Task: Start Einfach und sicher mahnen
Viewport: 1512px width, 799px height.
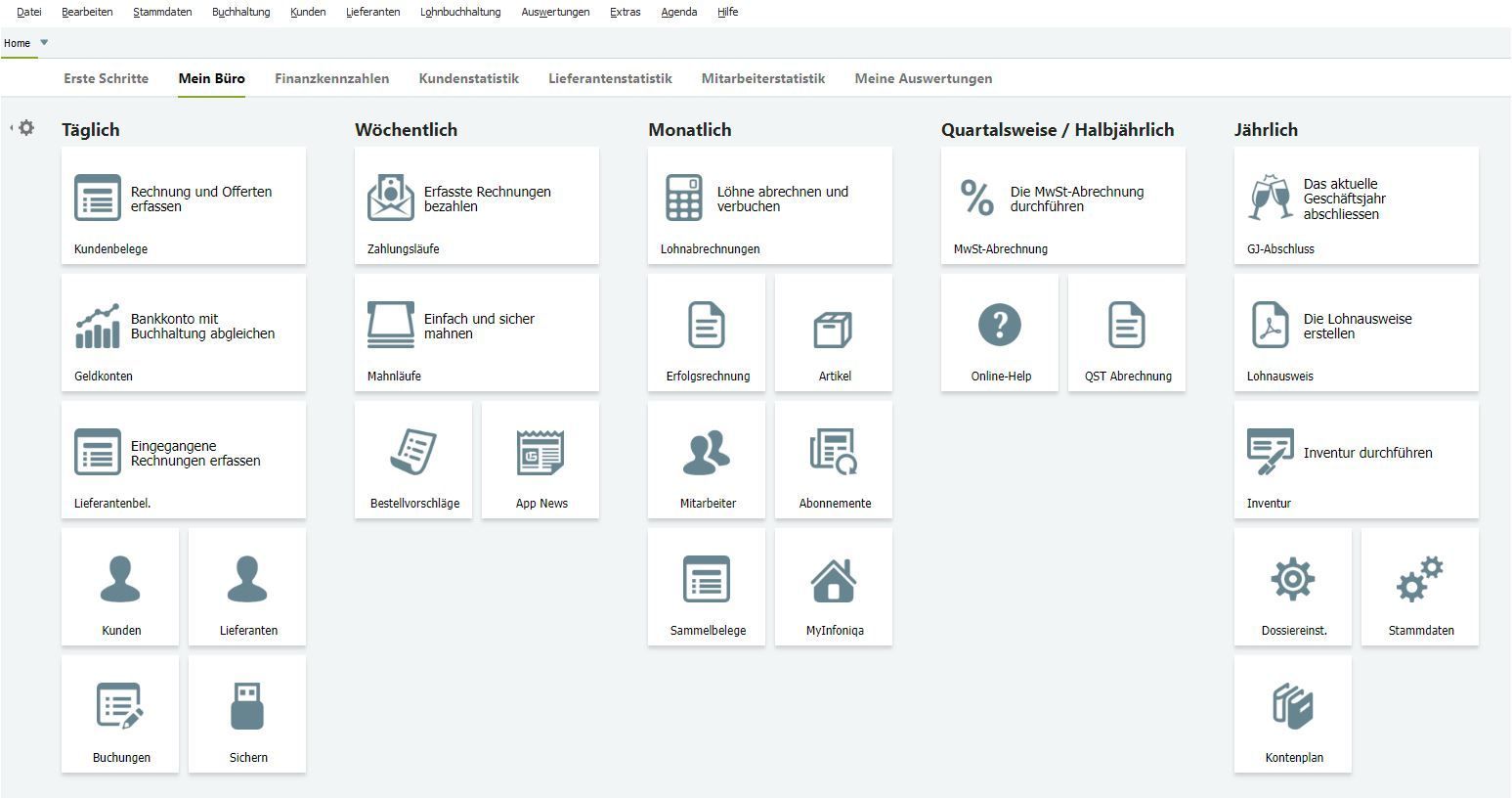Action: [x=476, y=333]
